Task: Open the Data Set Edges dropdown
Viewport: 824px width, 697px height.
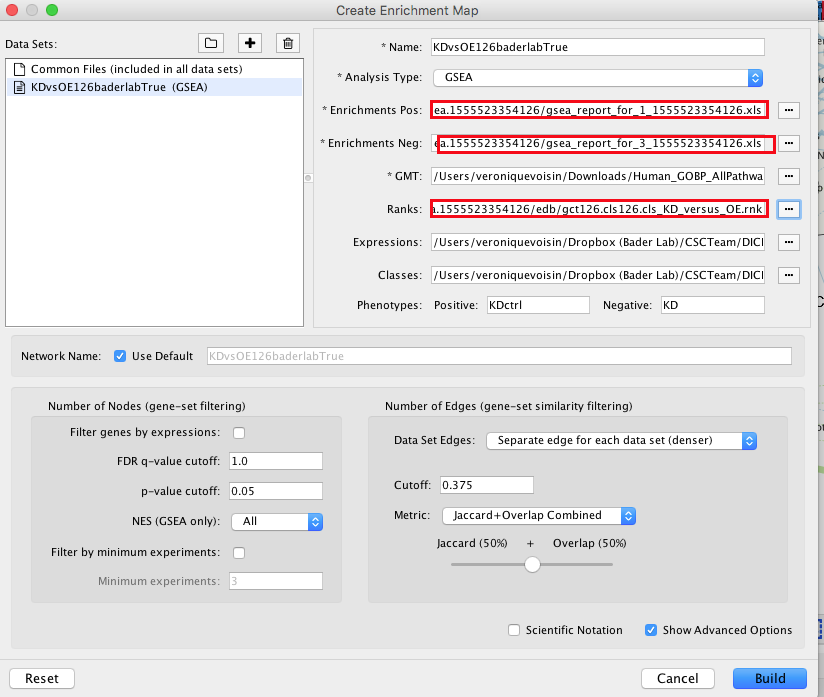Action: tap(749, 441)
